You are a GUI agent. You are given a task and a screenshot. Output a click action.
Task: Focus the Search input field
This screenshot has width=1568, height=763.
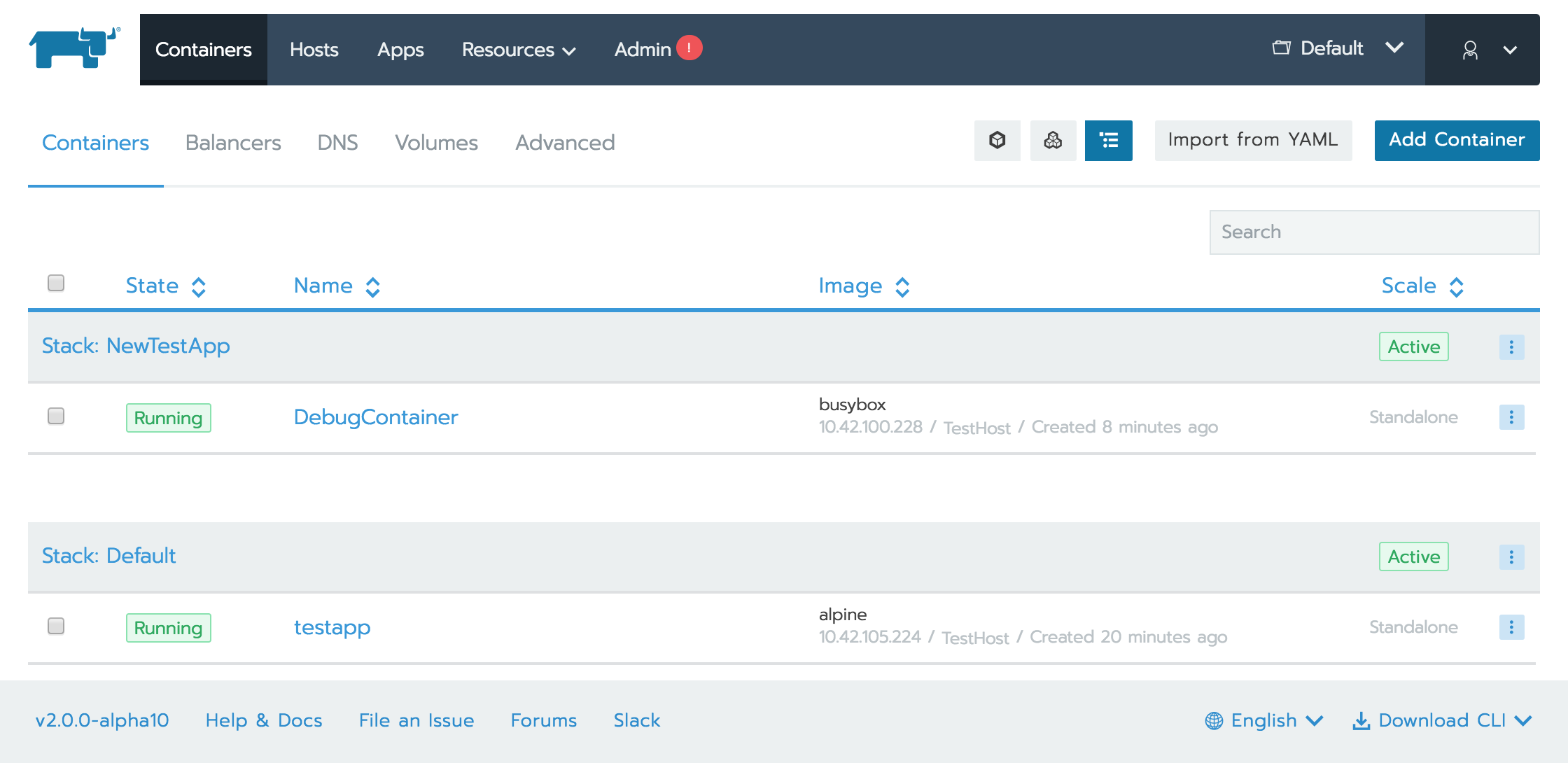(x=1374, y=232)
